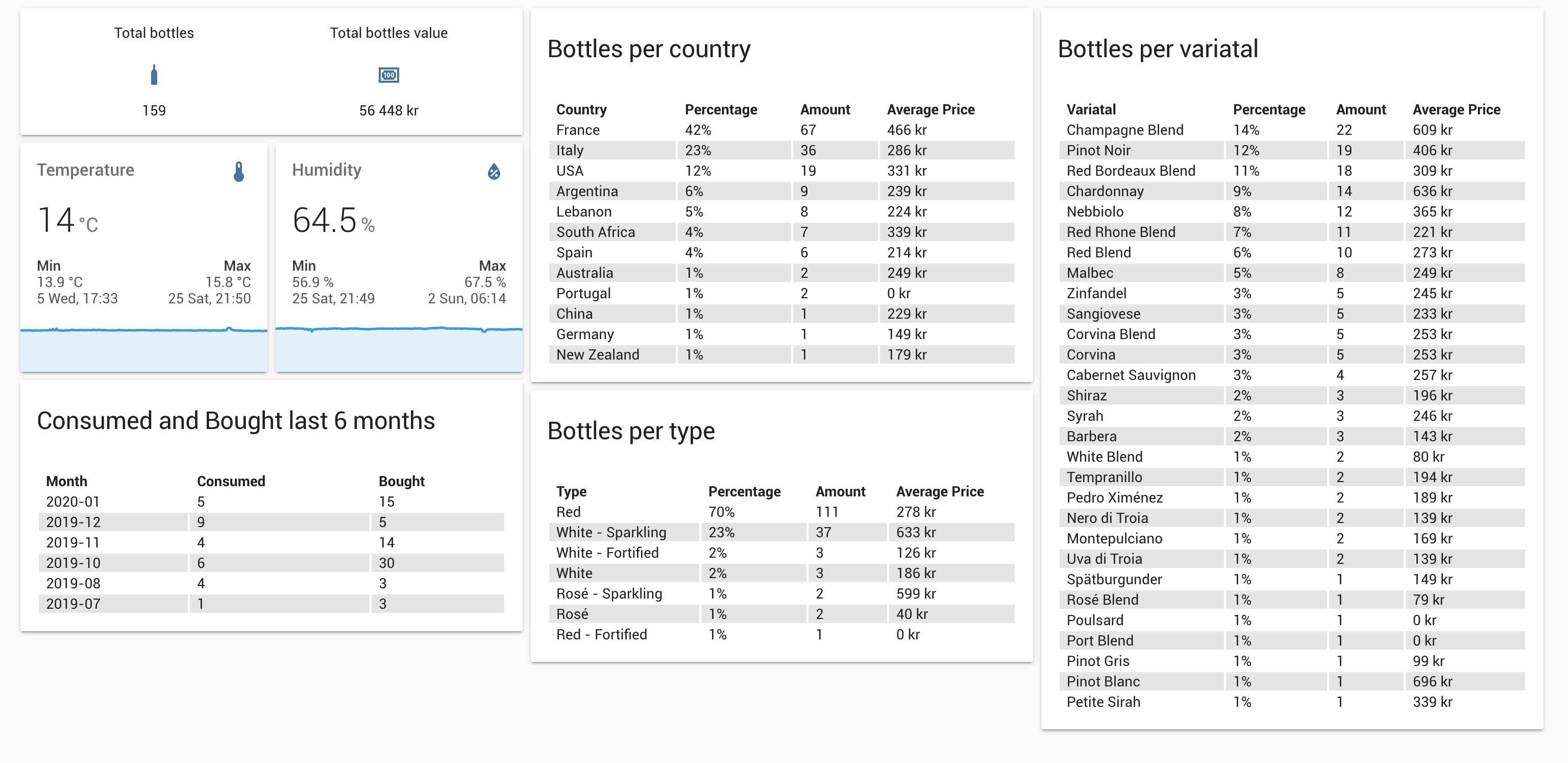The image size is (1568, 763).
Task: Click the thermometer icon on Temperature card
Action: [x=238, y=172]
